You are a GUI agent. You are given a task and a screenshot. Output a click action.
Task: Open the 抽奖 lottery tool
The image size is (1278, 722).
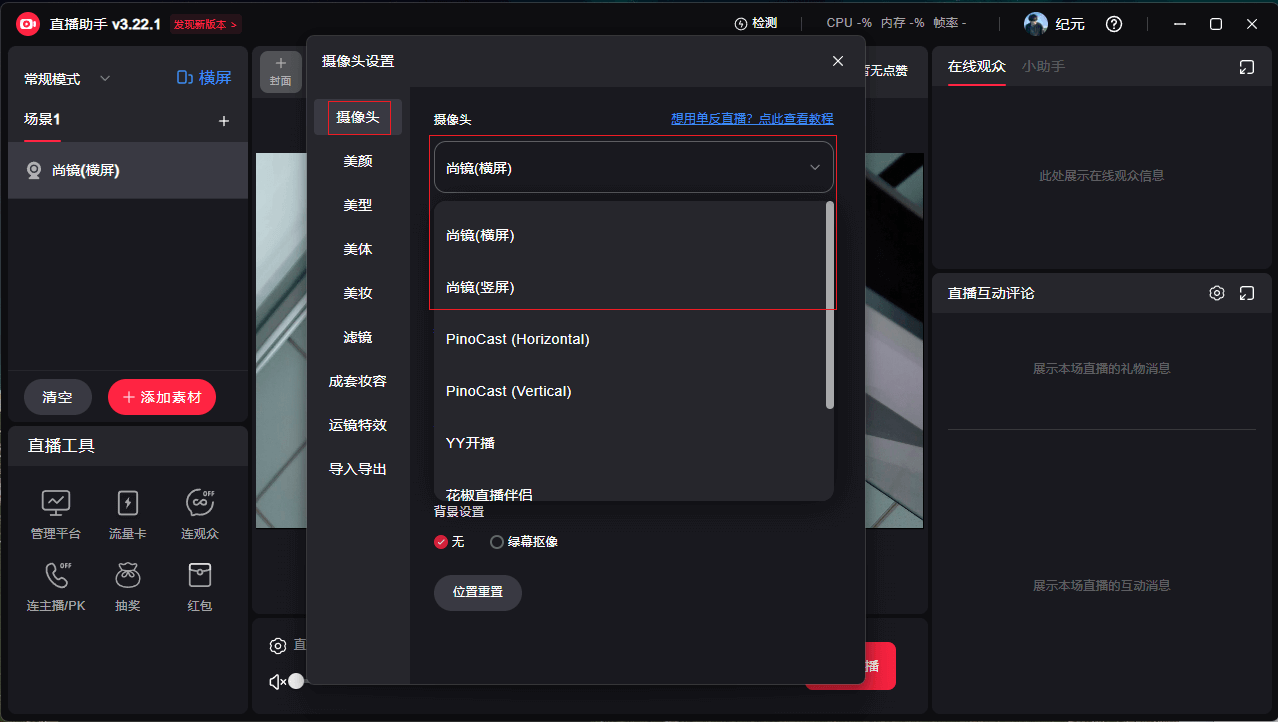tap(128, 587)
